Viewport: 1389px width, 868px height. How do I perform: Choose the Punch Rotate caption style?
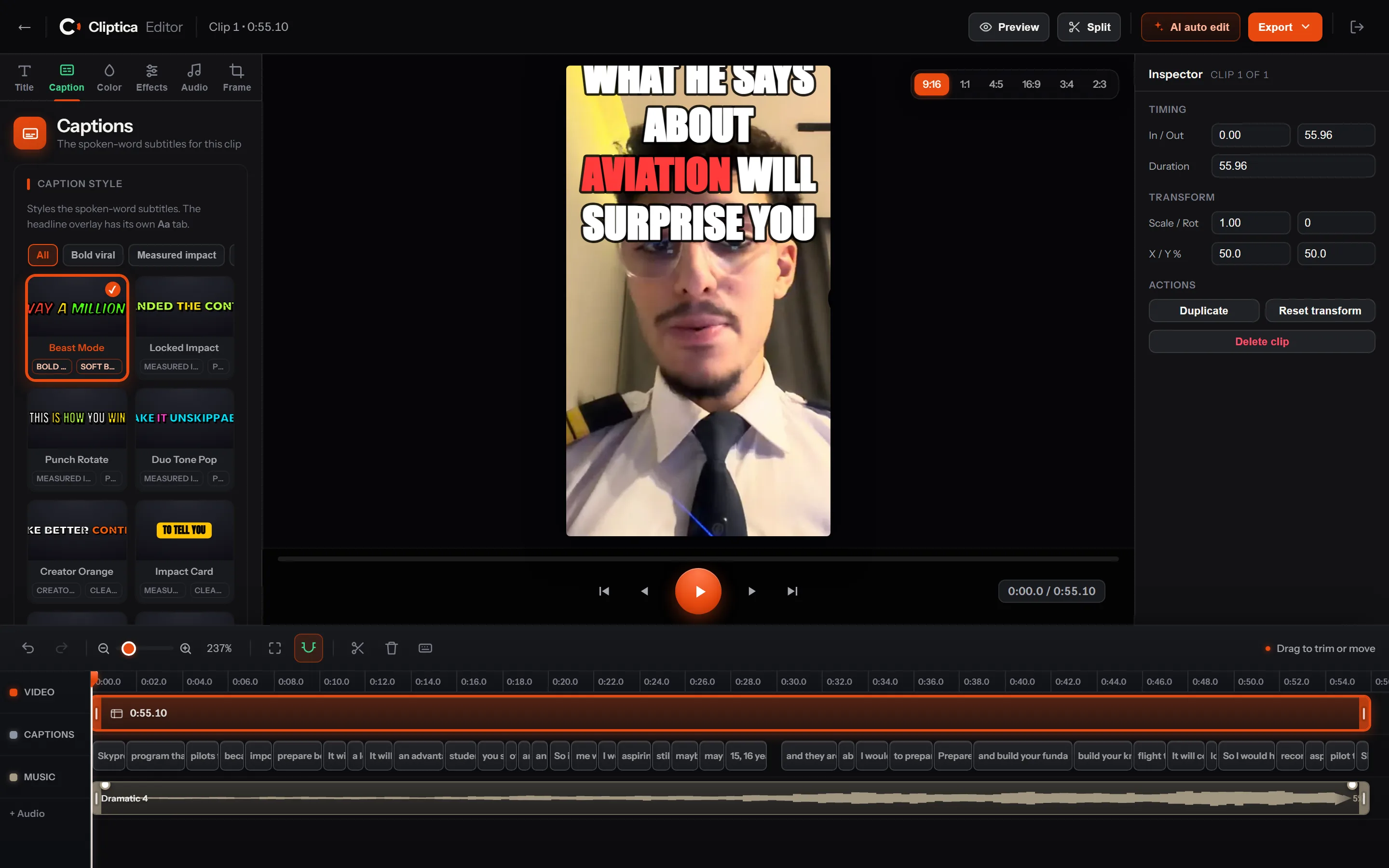[x=77, y=439]
